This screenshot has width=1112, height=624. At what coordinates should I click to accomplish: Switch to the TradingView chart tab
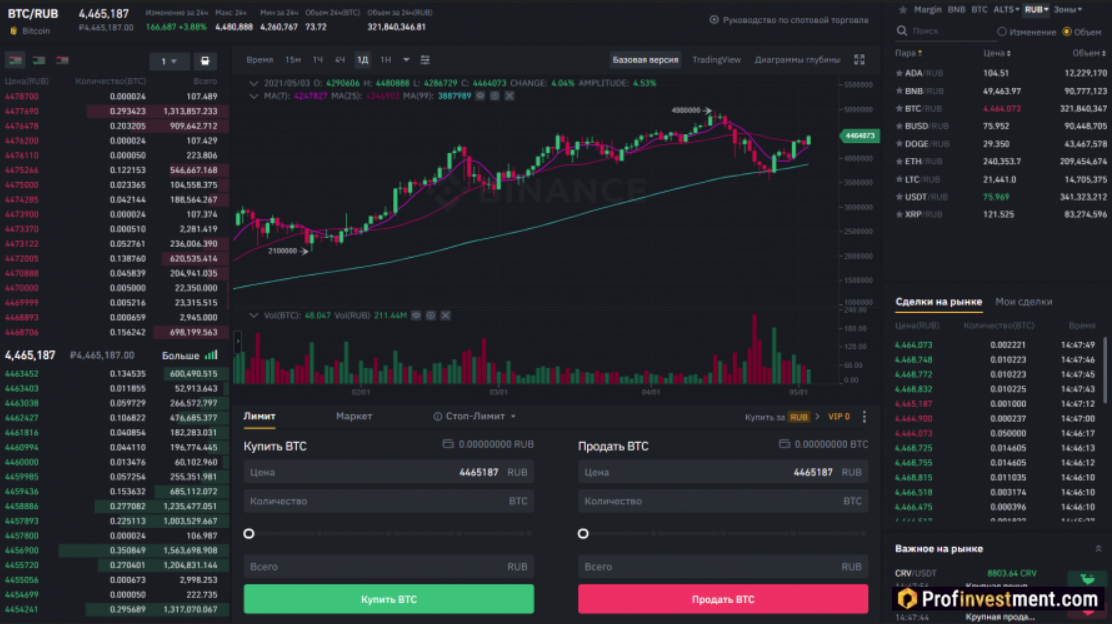pos(716,60)
